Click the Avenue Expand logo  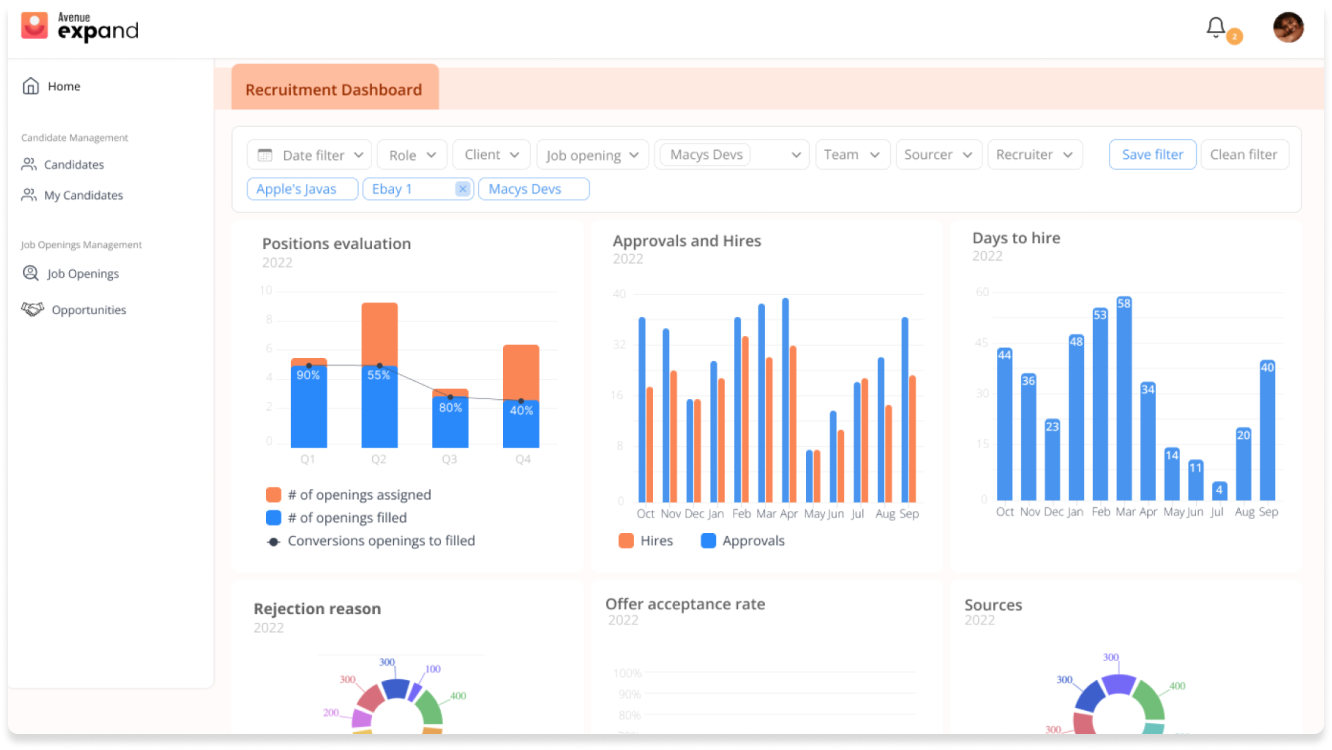point(80,27)
